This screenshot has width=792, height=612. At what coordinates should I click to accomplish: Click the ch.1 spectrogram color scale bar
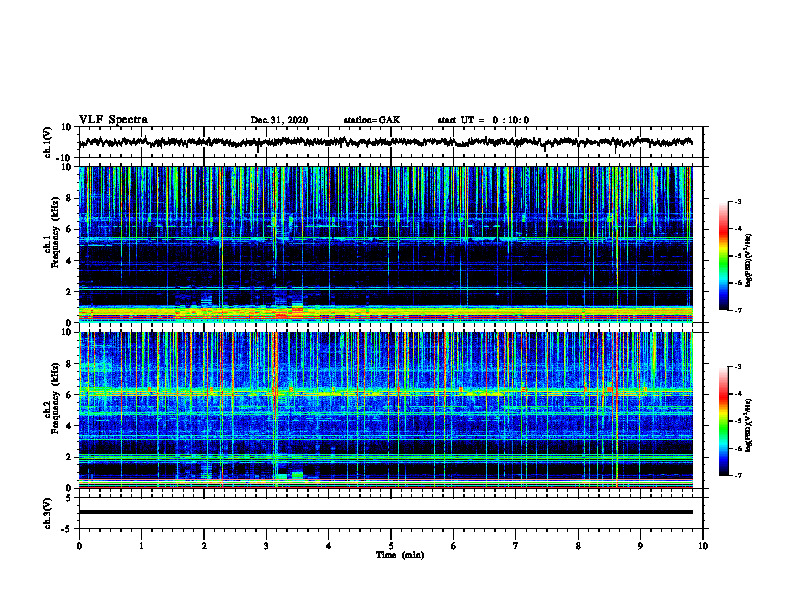tap(723, 256)
